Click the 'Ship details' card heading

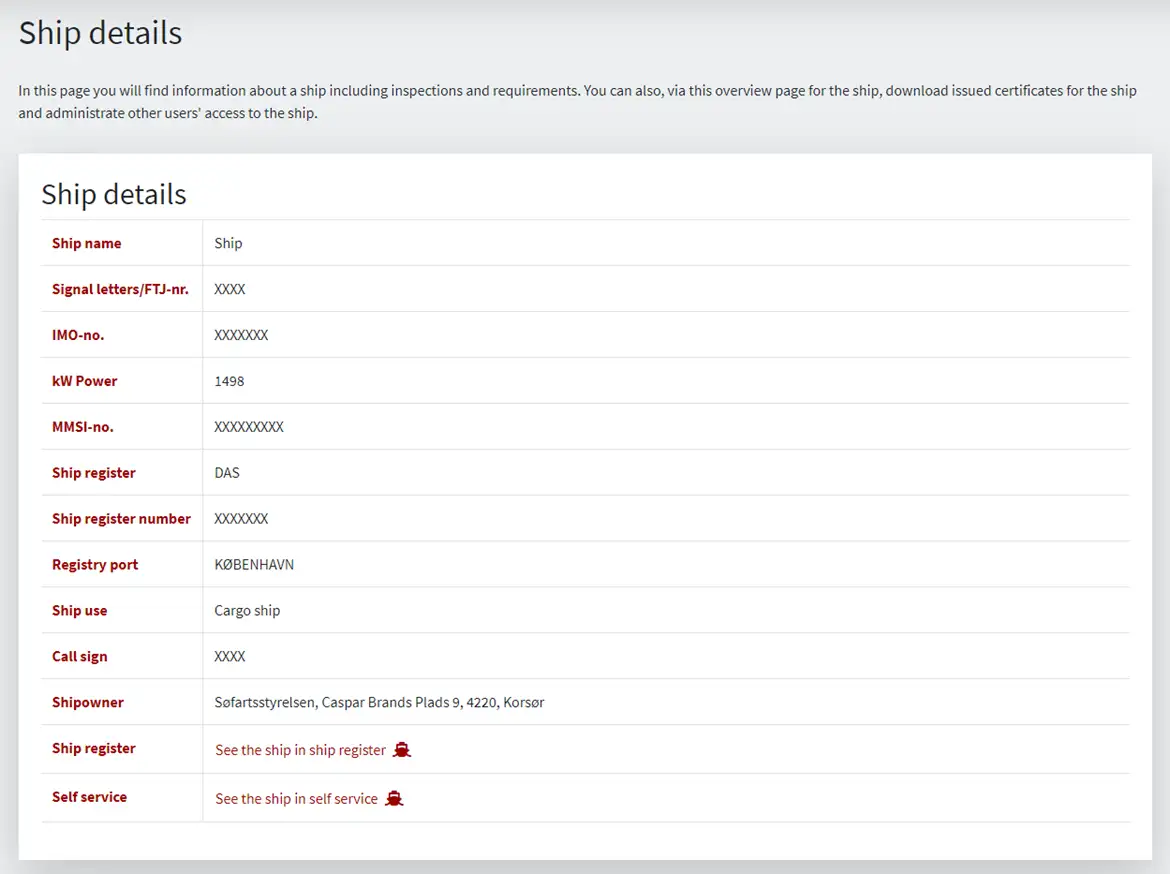click(x=113, y=194)
